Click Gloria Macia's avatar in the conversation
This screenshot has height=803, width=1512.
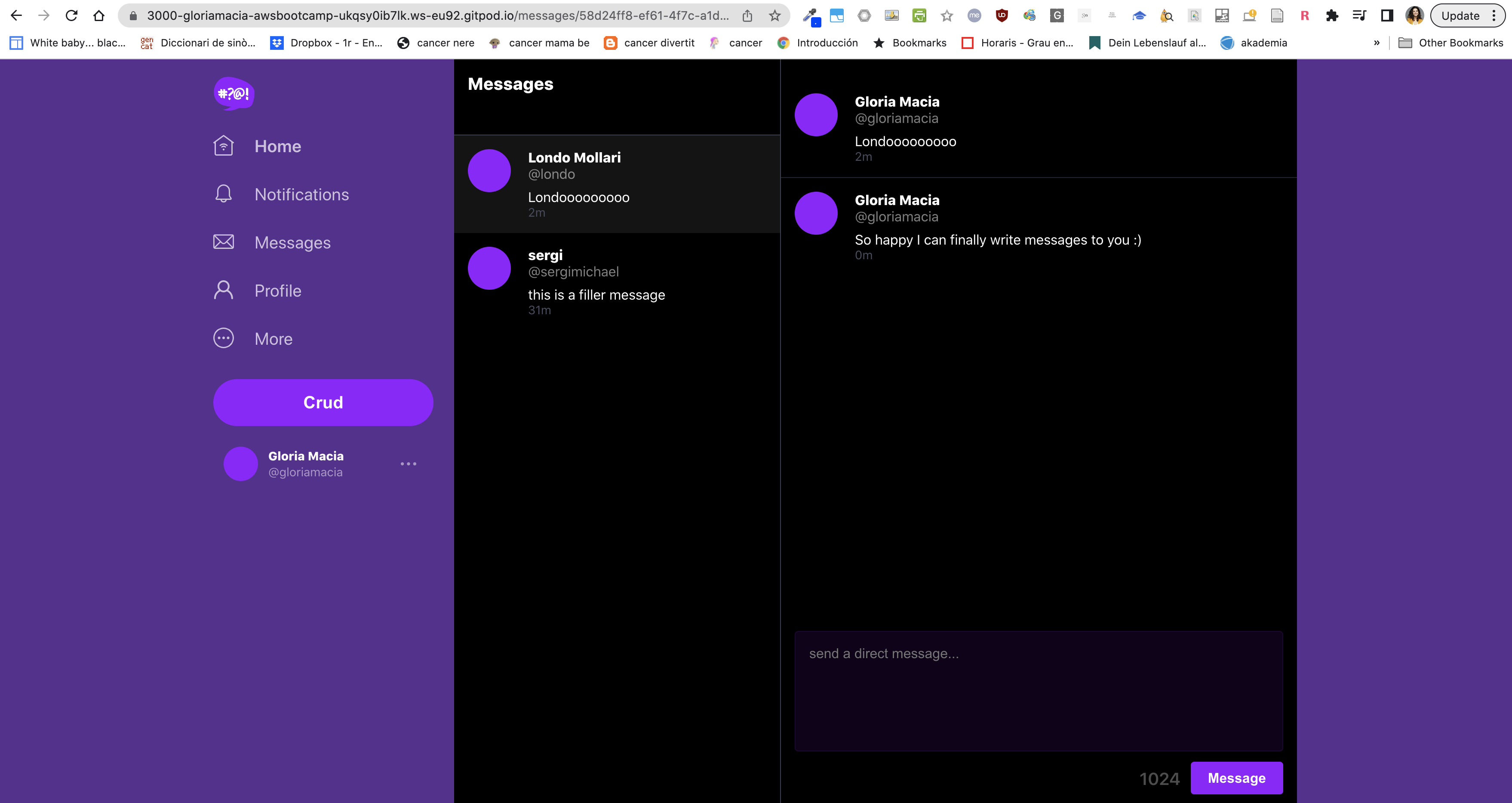tap(816, 114)
